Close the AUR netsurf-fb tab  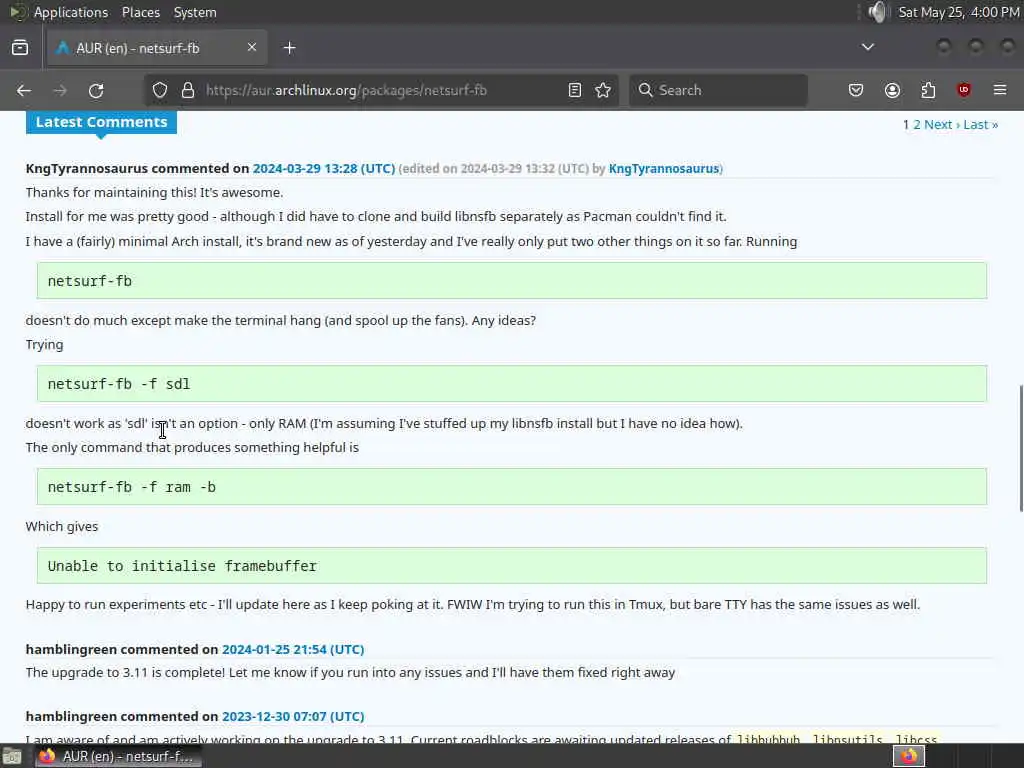pyautogui.click(x=252, y=47)
